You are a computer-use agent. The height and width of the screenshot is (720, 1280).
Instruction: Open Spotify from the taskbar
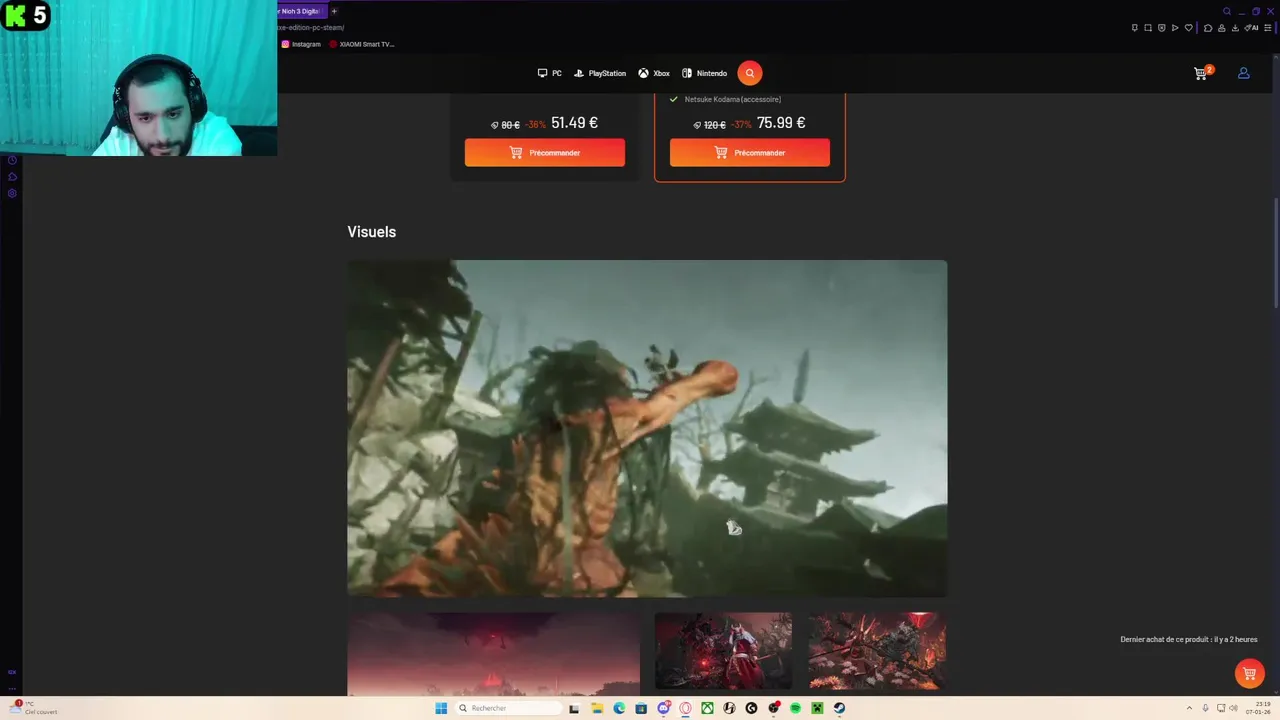pyautogui.click(x=796, y=708)
